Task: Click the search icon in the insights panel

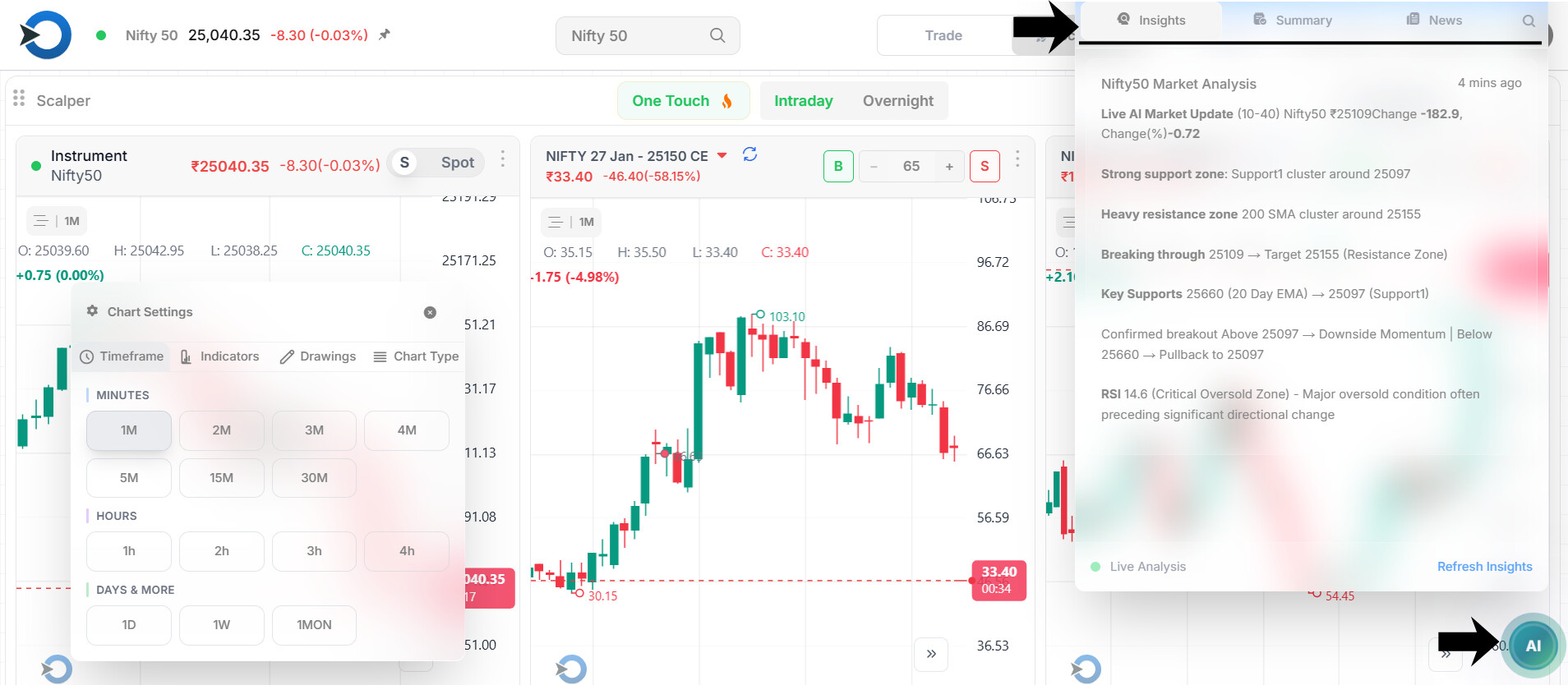Action: click(x=1529, y=21)
